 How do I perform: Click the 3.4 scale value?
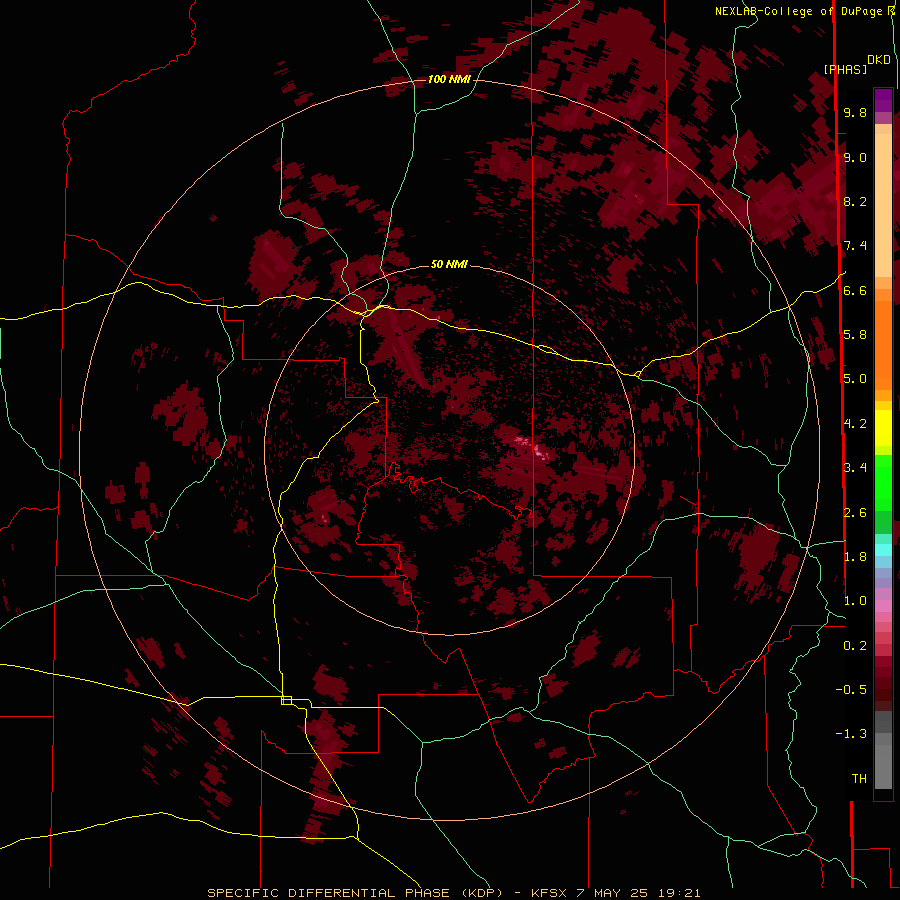point(855,468)
